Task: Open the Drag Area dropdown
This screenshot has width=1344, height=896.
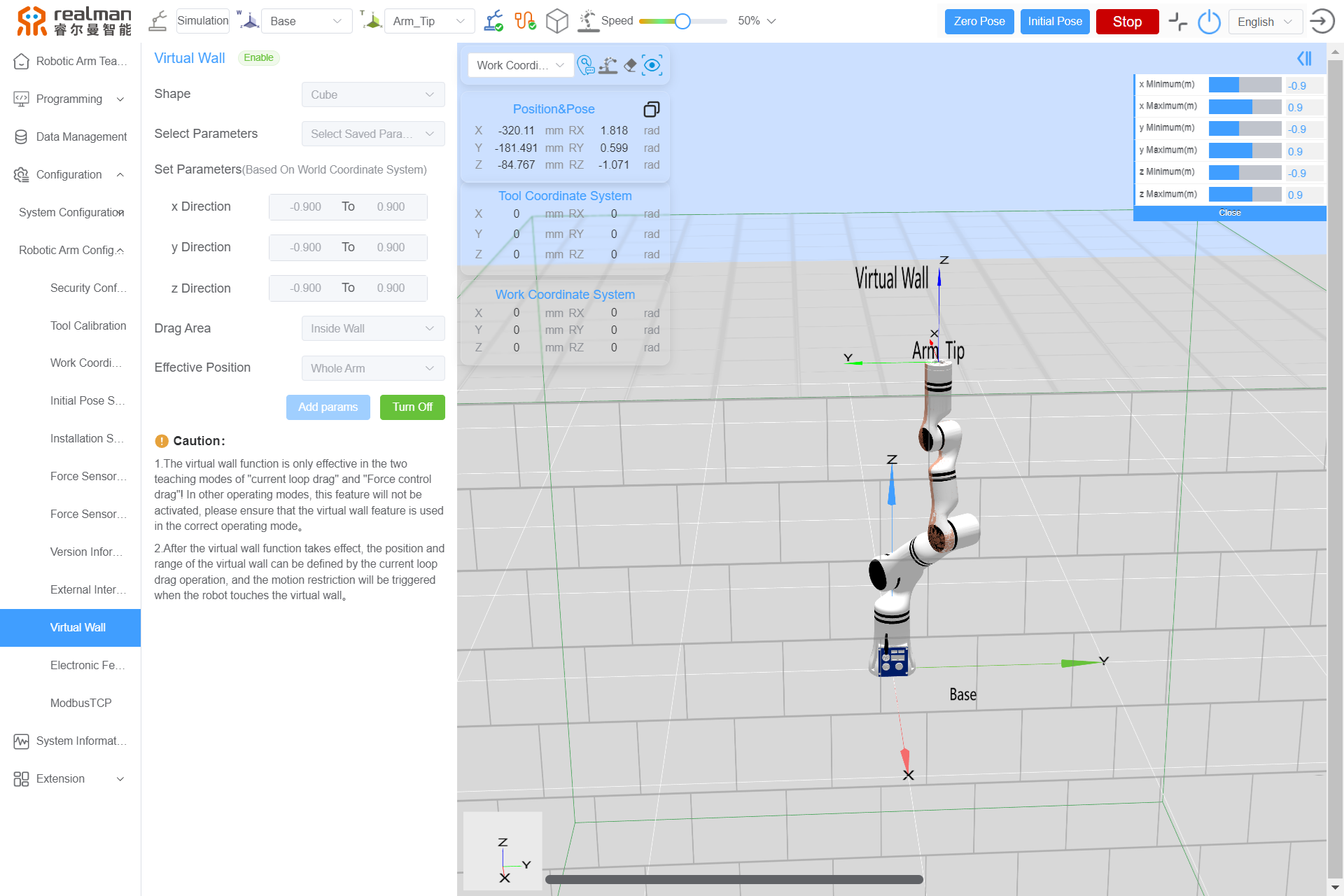Action: pyautogui.click(x=372, y=328)
